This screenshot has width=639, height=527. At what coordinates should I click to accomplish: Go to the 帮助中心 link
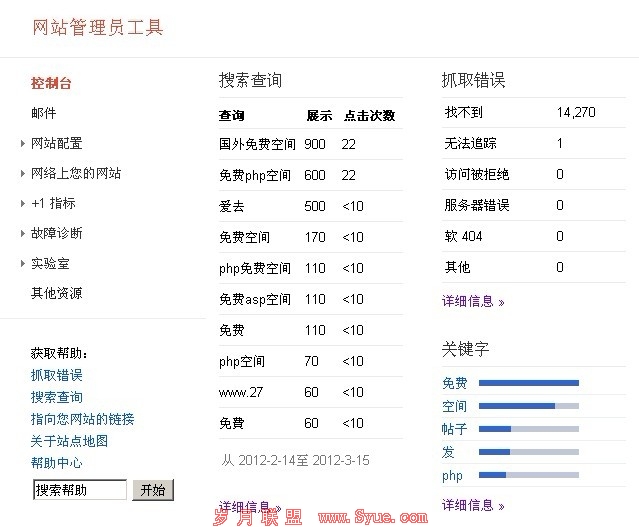coord(56,463)
